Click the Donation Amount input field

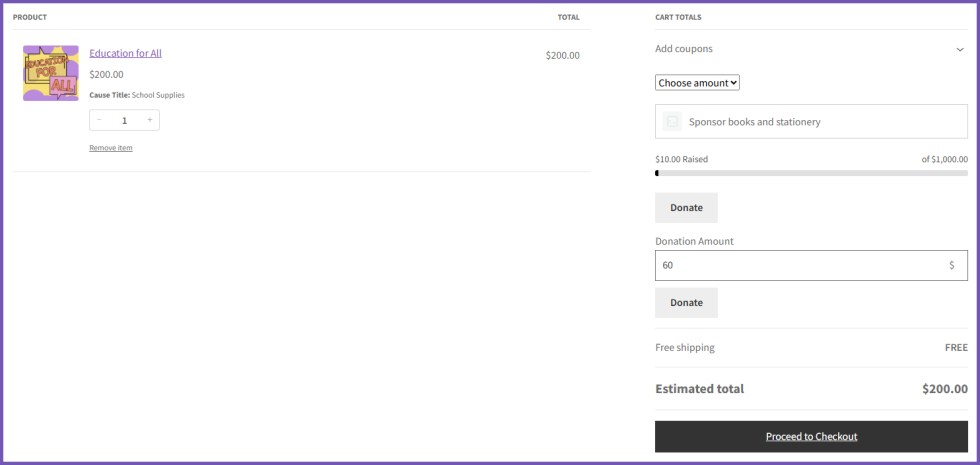tap(811, 266)
